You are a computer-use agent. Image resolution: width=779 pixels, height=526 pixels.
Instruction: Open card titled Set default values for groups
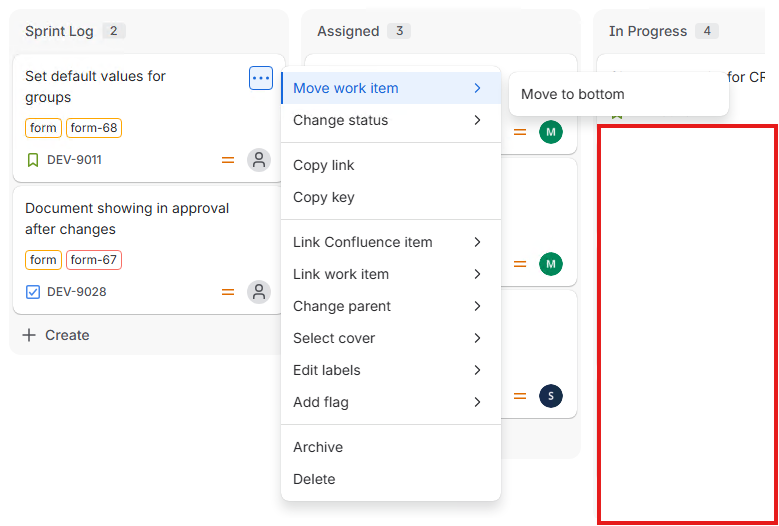[95, 87]
